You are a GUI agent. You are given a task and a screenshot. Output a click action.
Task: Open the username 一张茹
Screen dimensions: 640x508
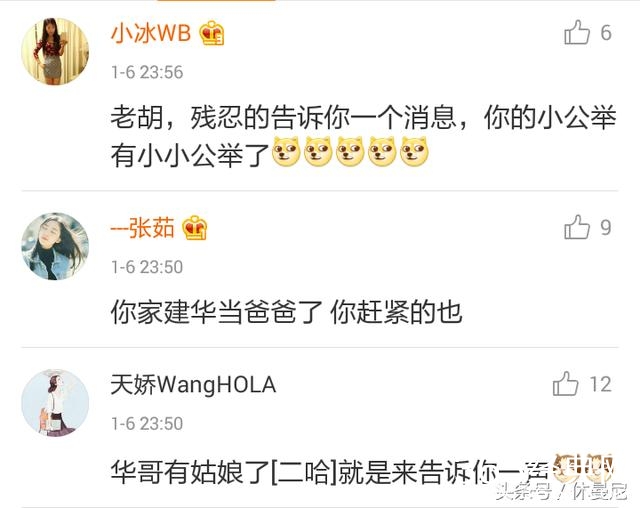click(142, 228)
